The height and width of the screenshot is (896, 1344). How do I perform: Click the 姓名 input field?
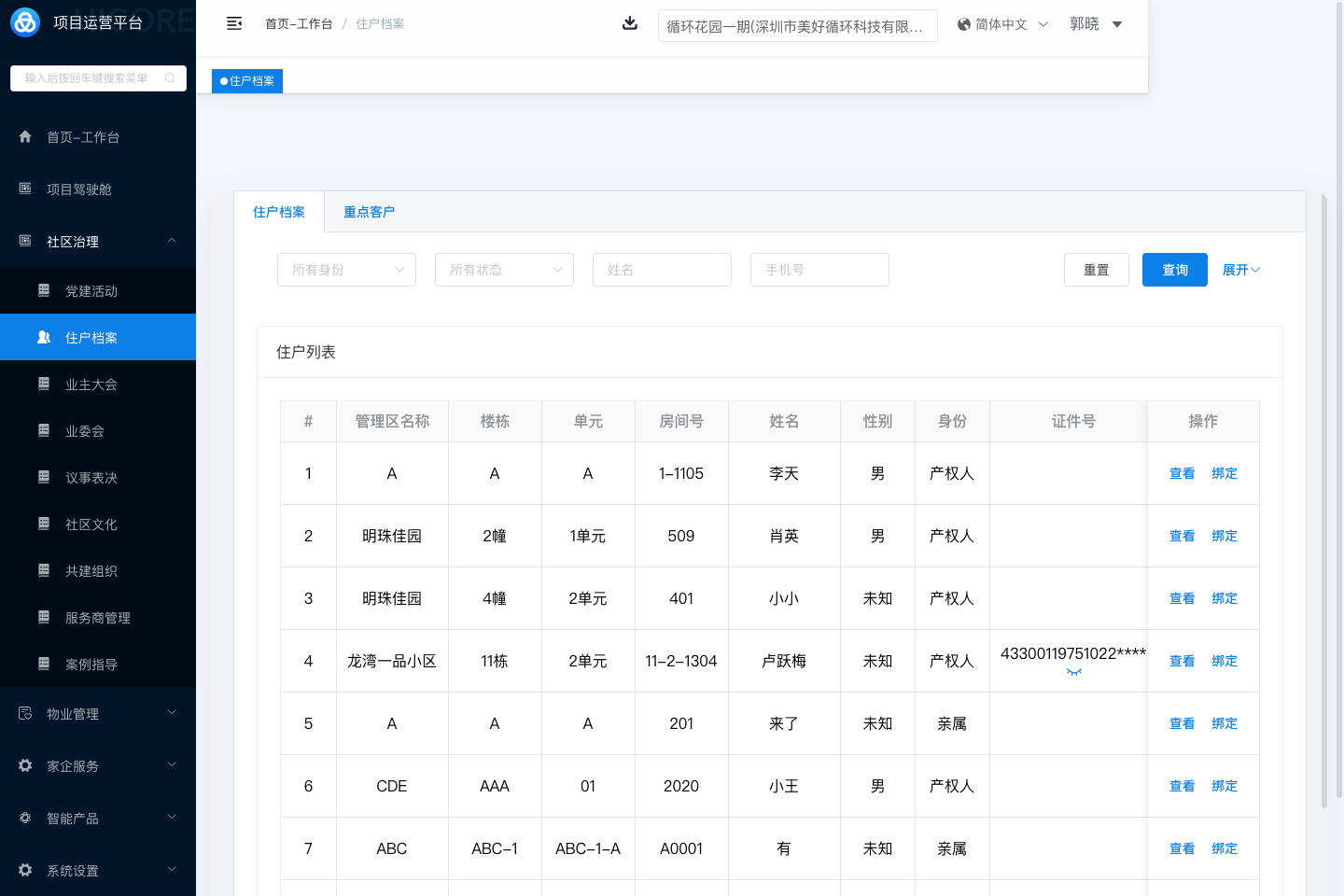pyautogui.click(x=662, y=270)
